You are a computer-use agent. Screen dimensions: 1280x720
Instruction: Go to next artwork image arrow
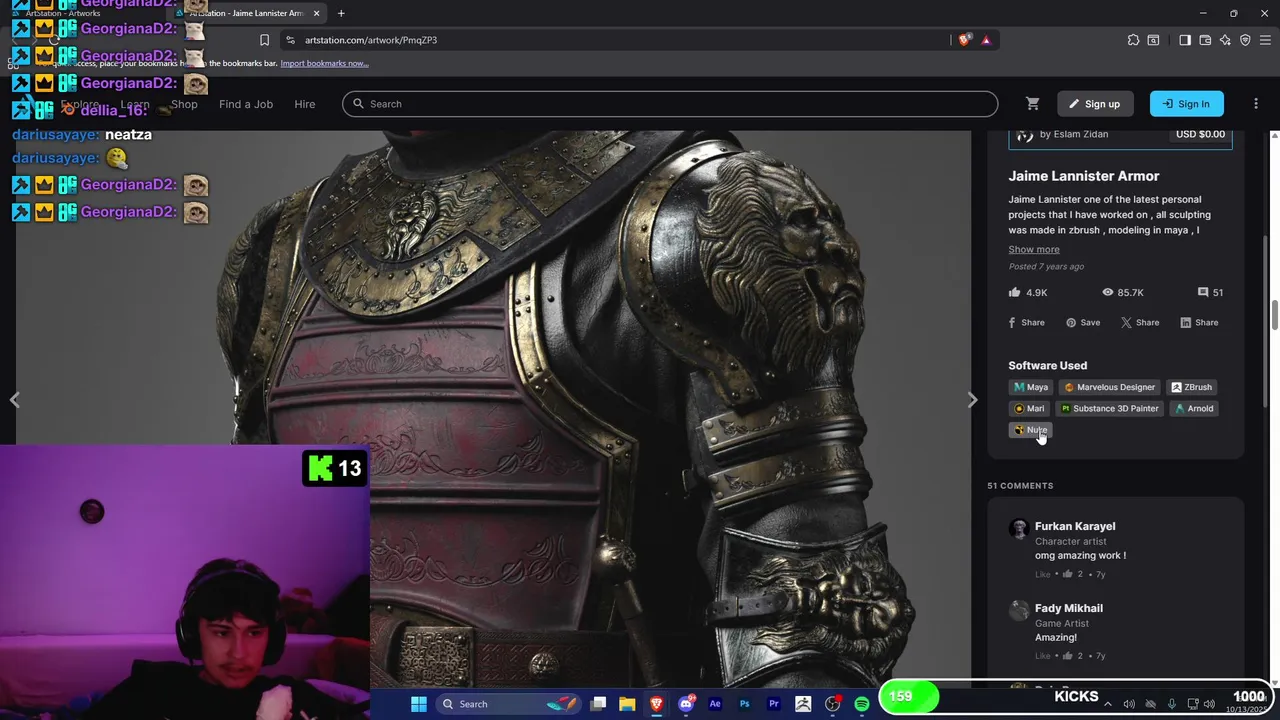pos(972,400)
